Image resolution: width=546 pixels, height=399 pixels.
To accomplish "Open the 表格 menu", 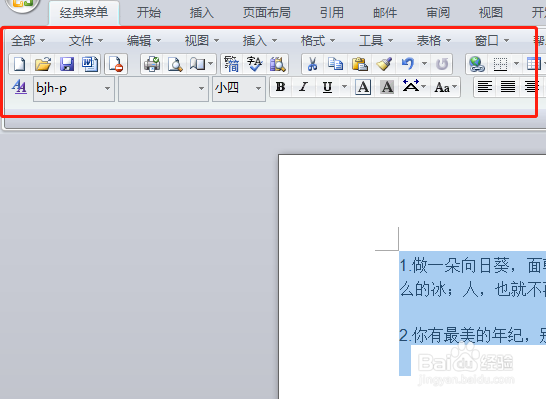I will point(434,41).
